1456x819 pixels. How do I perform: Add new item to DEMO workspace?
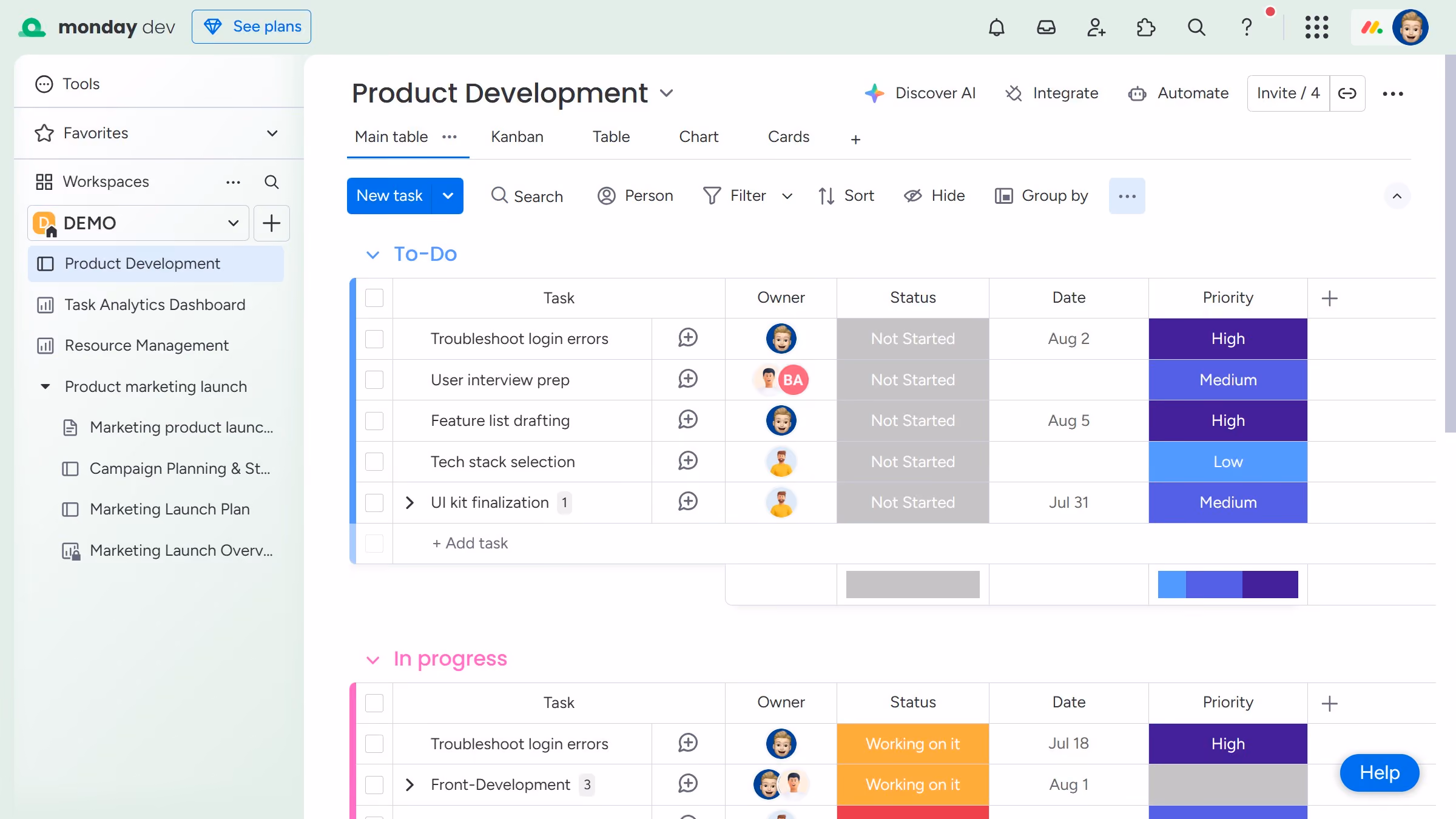click(271, 223)
